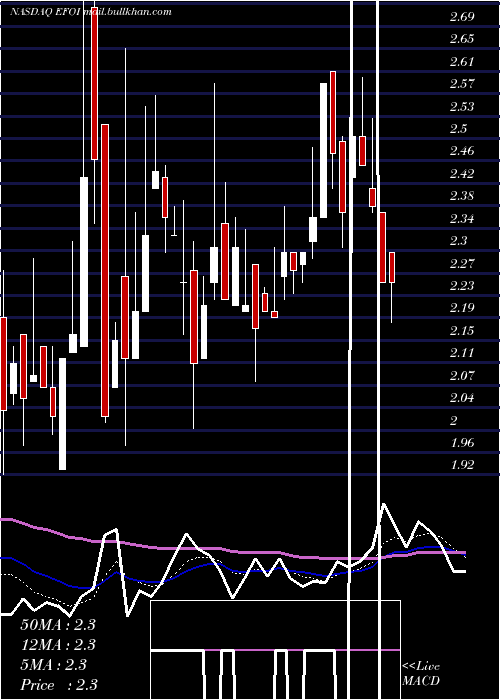Click the 2.19 price axis label
Image resolution: width=500 pixels, height=700 pixels.
point(462,308)
